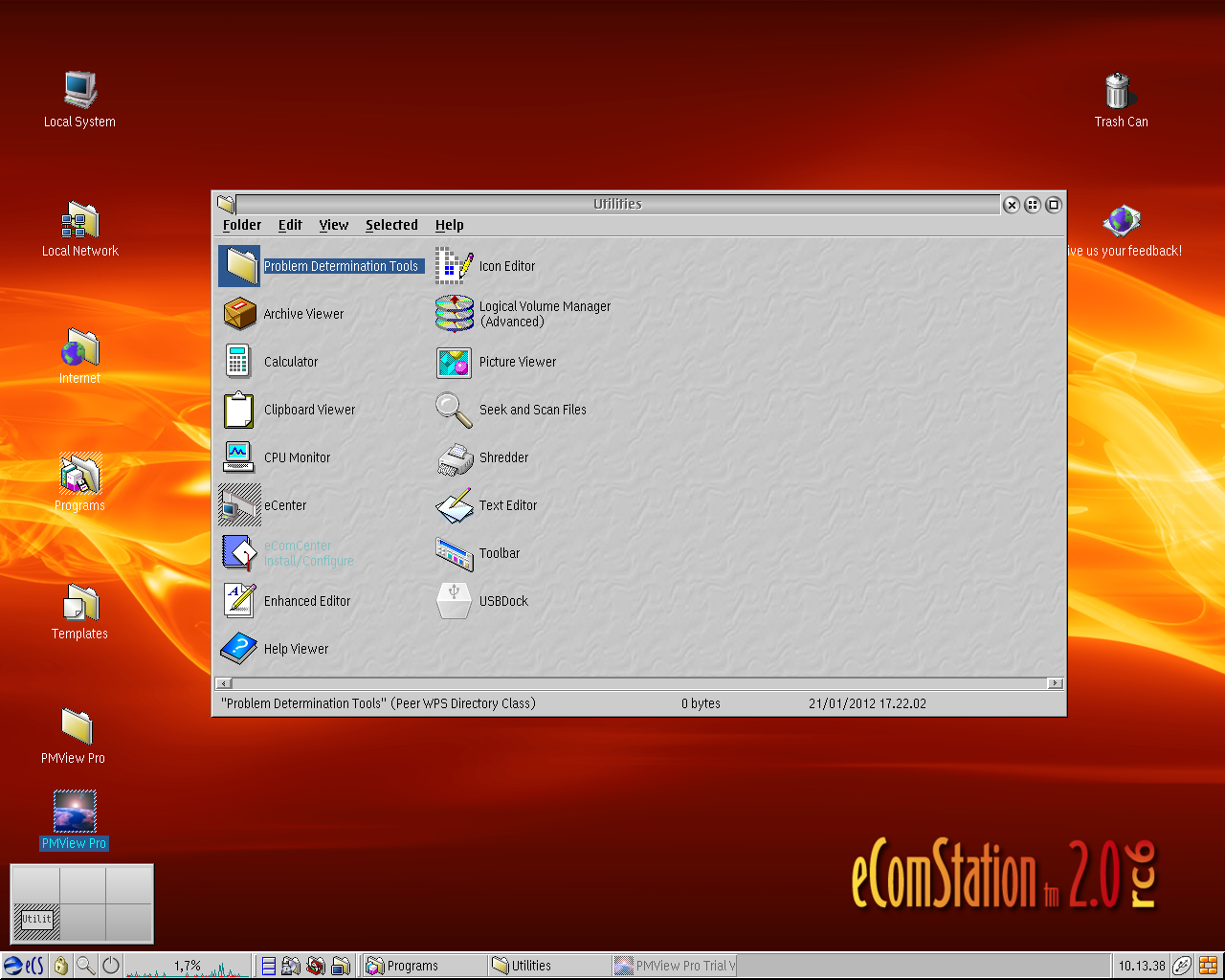This screenshot has height=980, width=1225.
Task: Select Local Network desktop icon
Action: 80,219
